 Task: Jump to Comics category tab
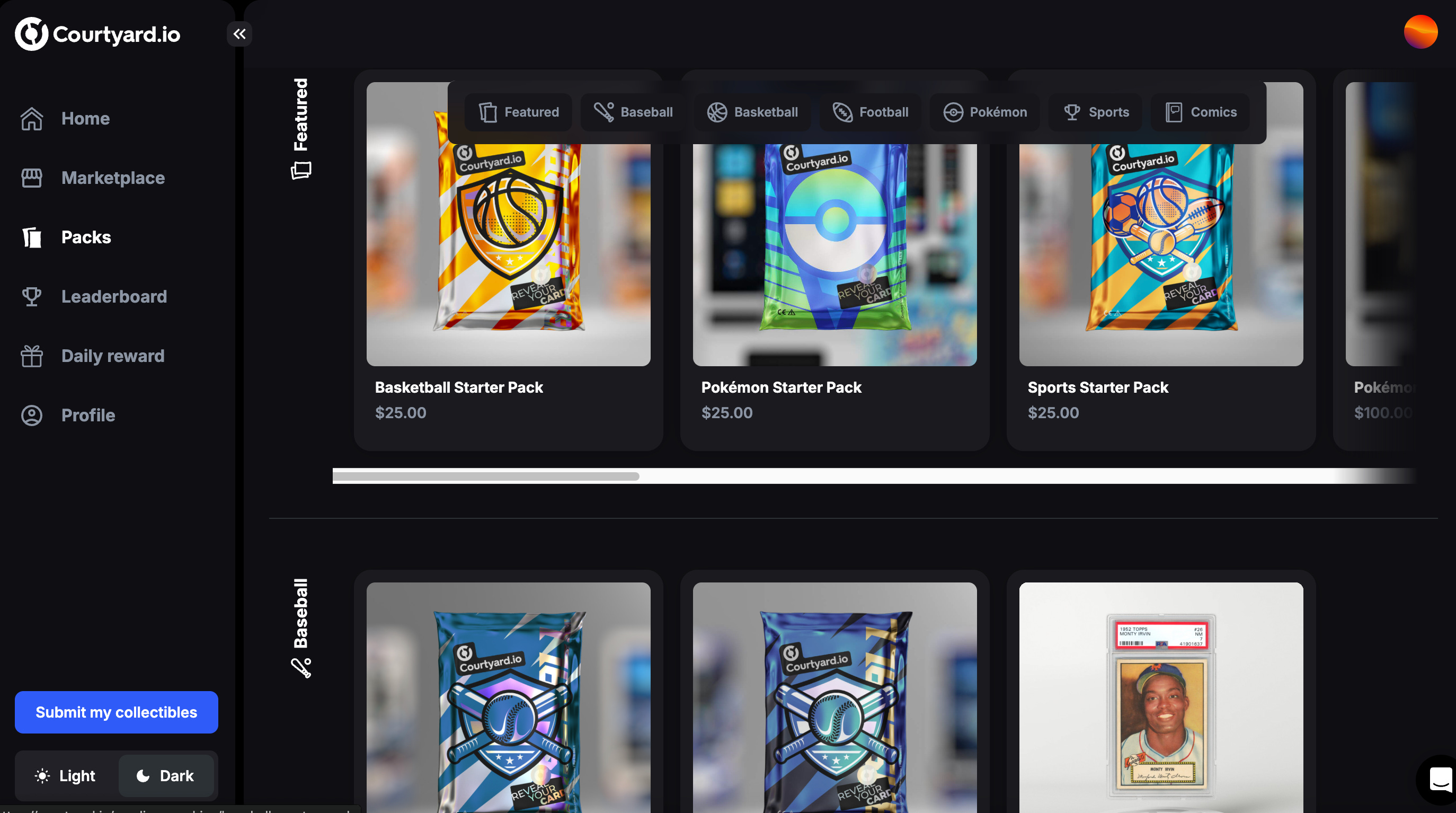click(1201, 112)
